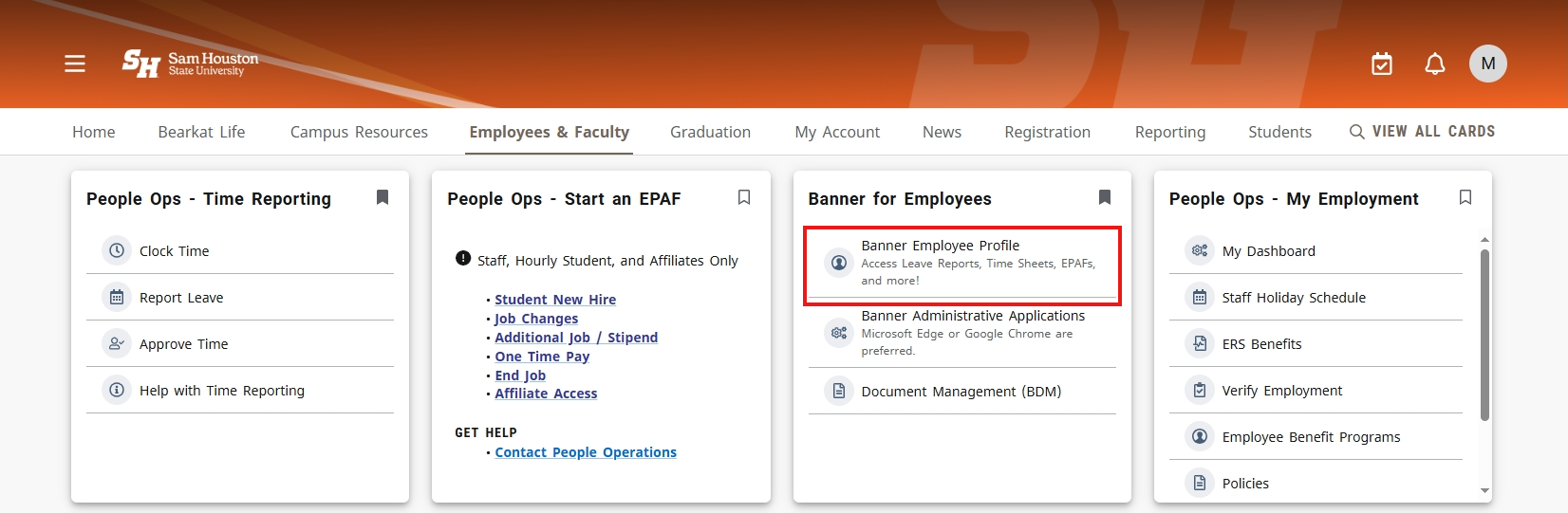Unbookmark the Banner for Employees card

(1105, 197)
